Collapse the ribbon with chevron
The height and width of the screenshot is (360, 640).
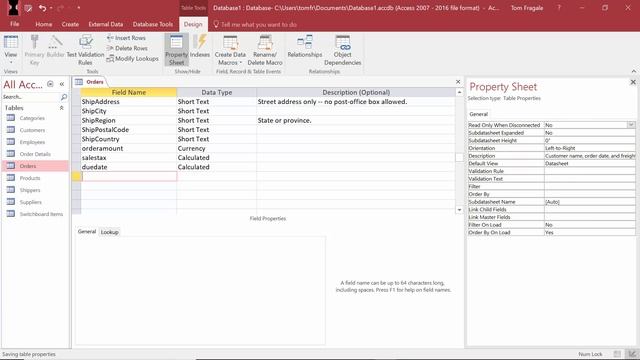point(633,71)
